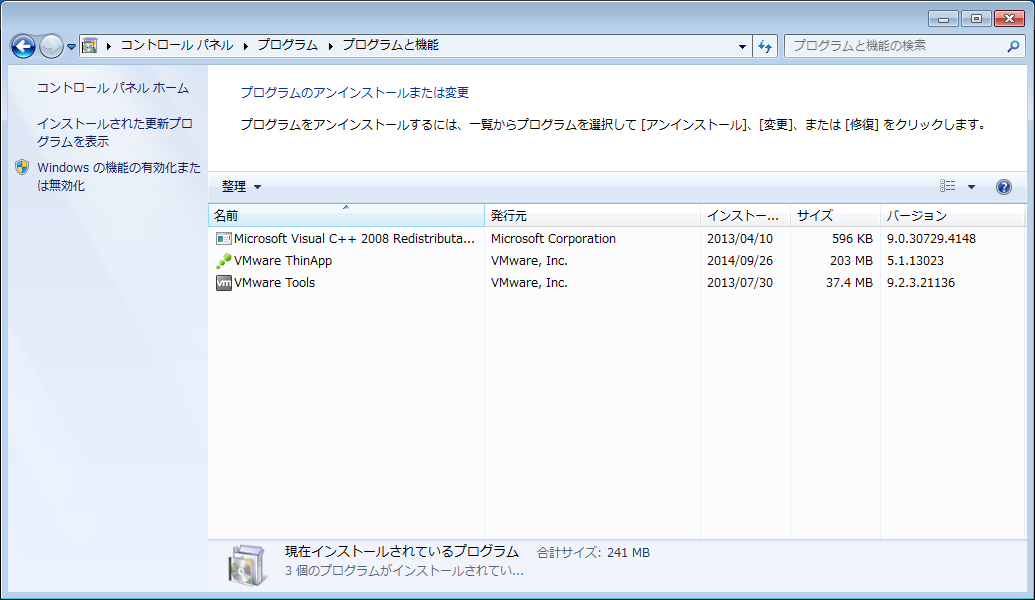Sort by サイズ column header
Screen dimensions: 1035x600
coord(835,216)
